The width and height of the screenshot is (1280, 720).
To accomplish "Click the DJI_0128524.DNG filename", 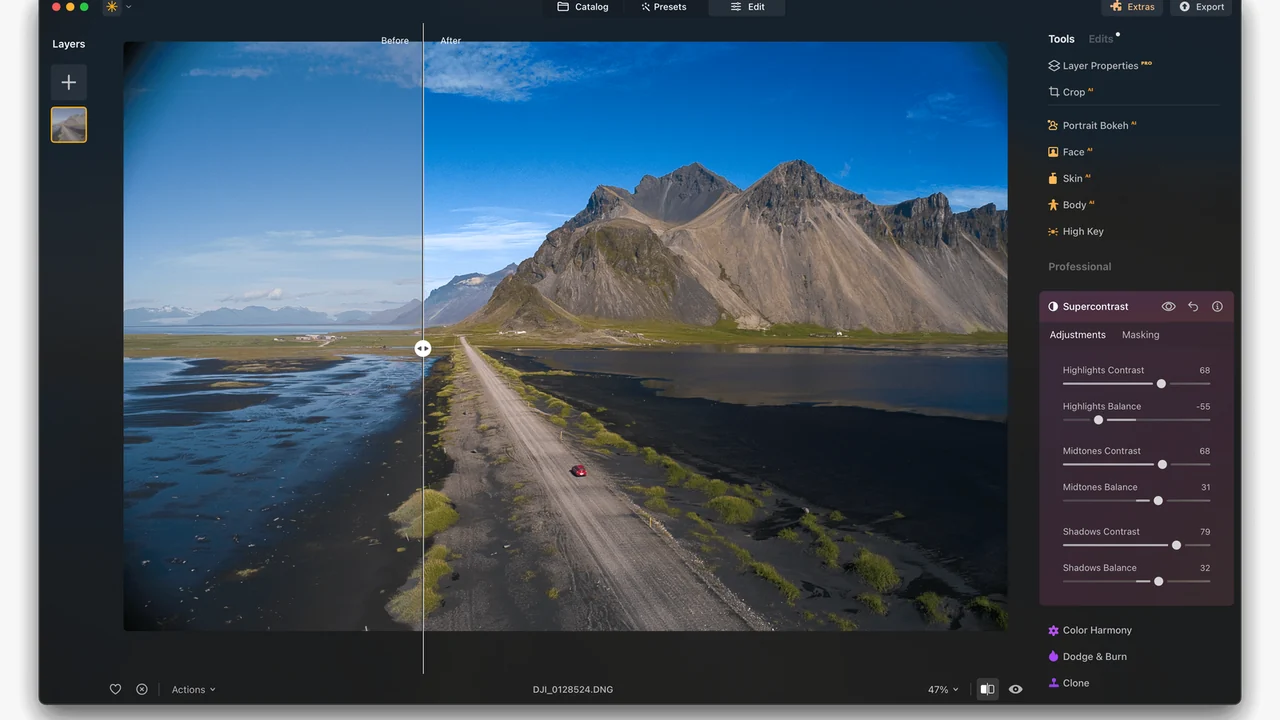I will tap(572, 690).
